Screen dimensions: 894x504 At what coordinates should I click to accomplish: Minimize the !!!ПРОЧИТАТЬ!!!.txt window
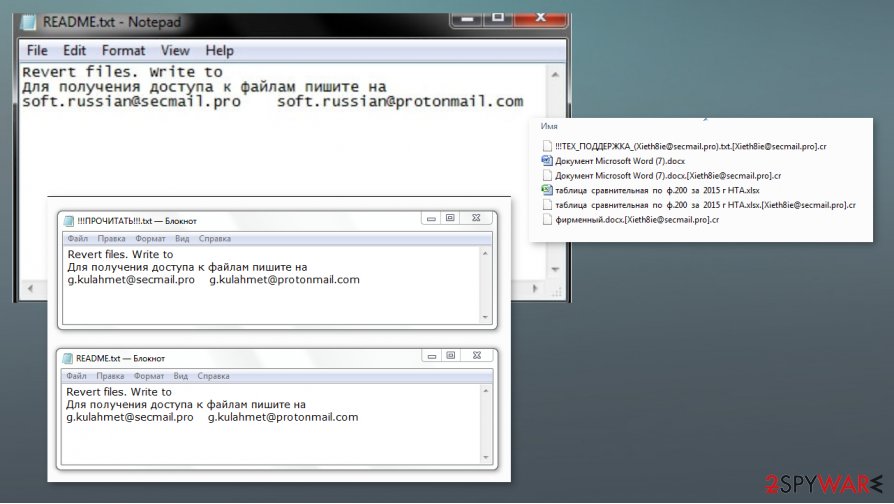coord(431,218)
